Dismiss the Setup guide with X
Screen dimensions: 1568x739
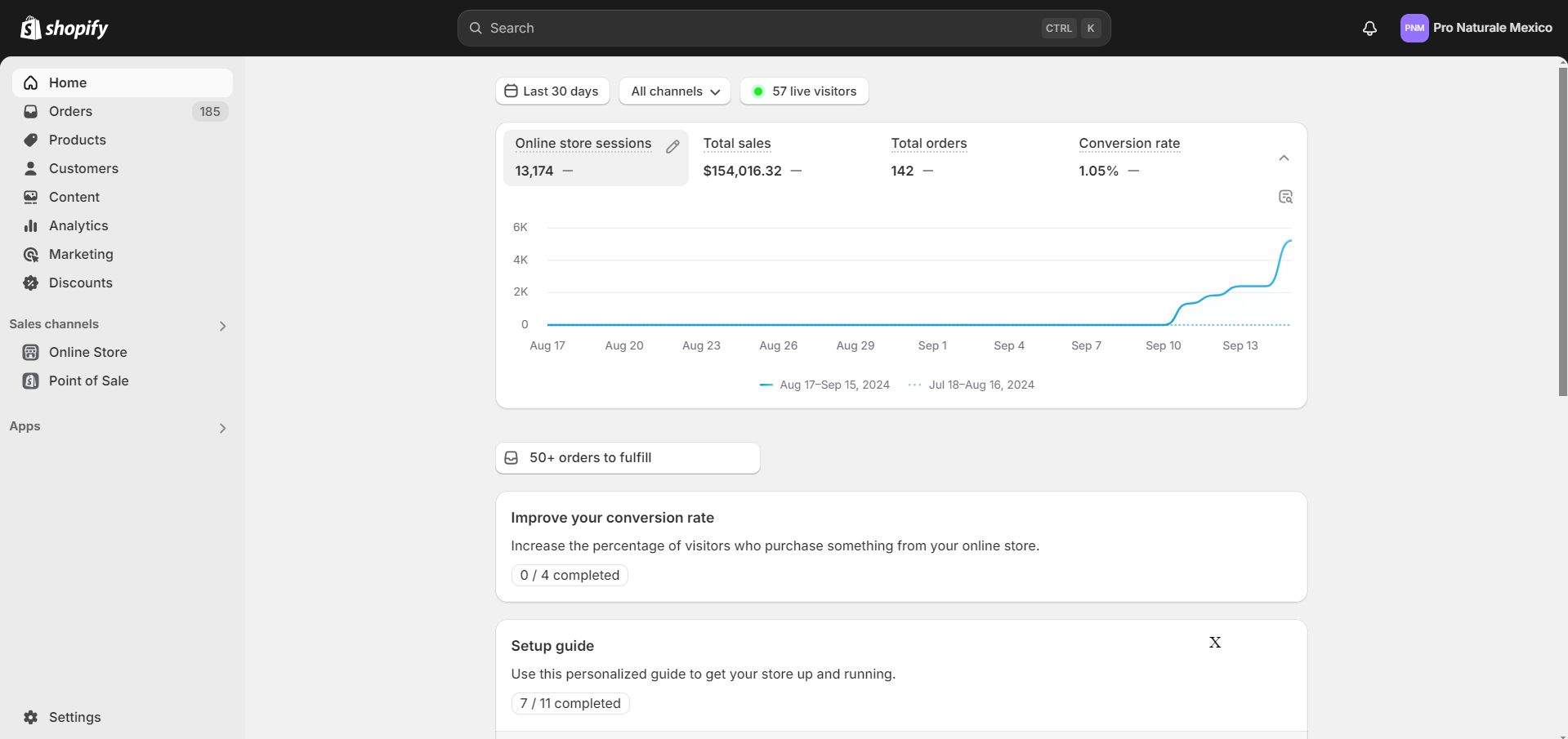pyautogui.click(x=1215, y=643)
